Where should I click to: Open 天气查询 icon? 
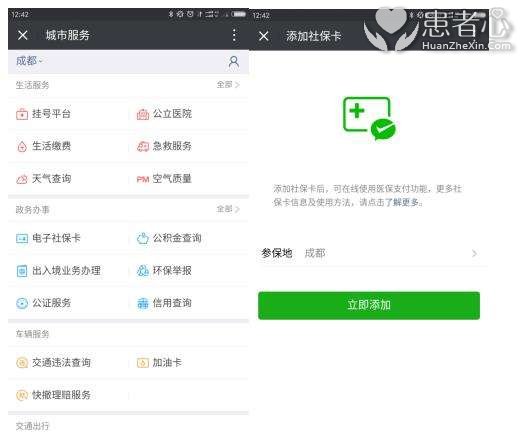22,179
